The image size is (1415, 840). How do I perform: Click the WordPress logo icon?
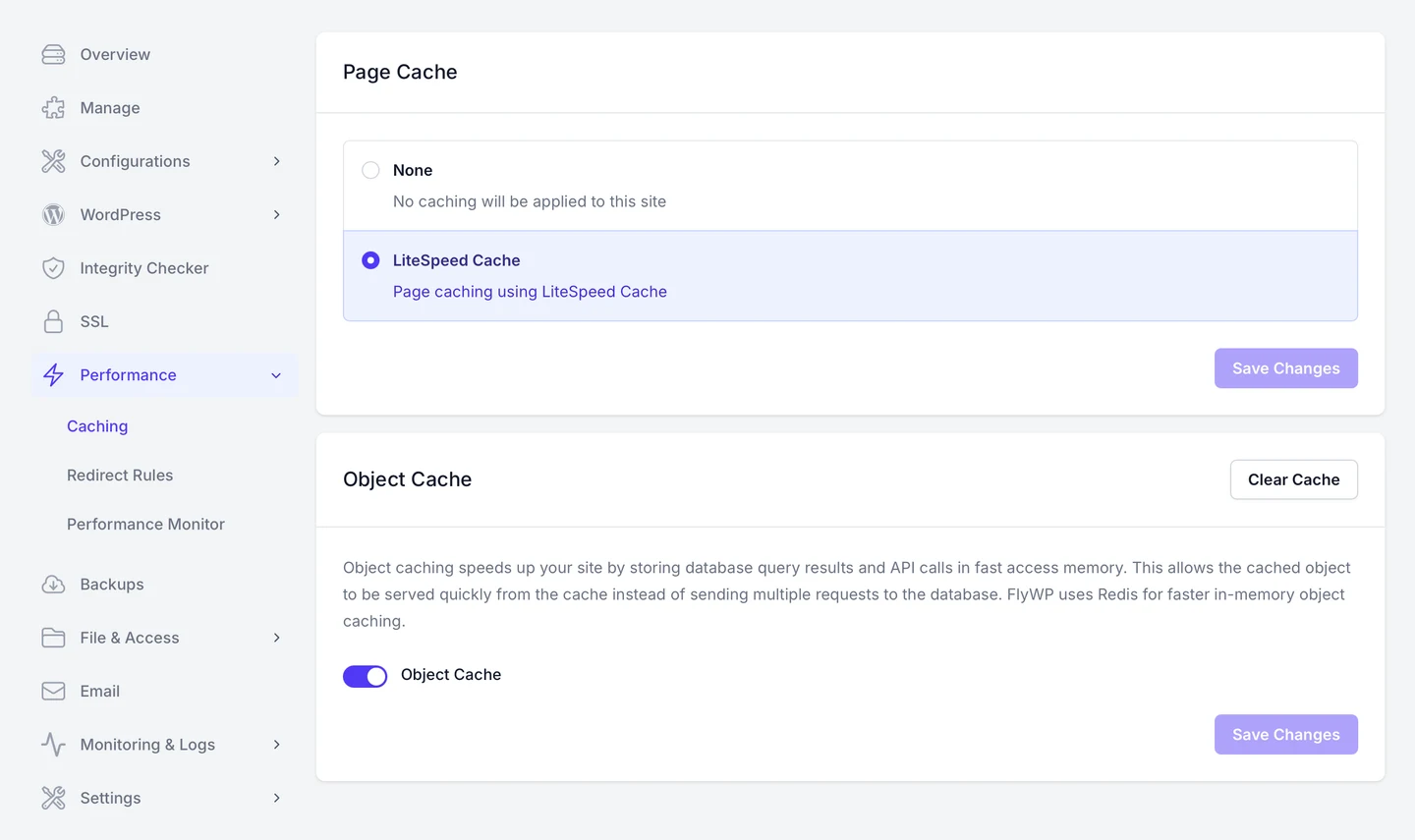pyautogui.click(x=53, y=214)
